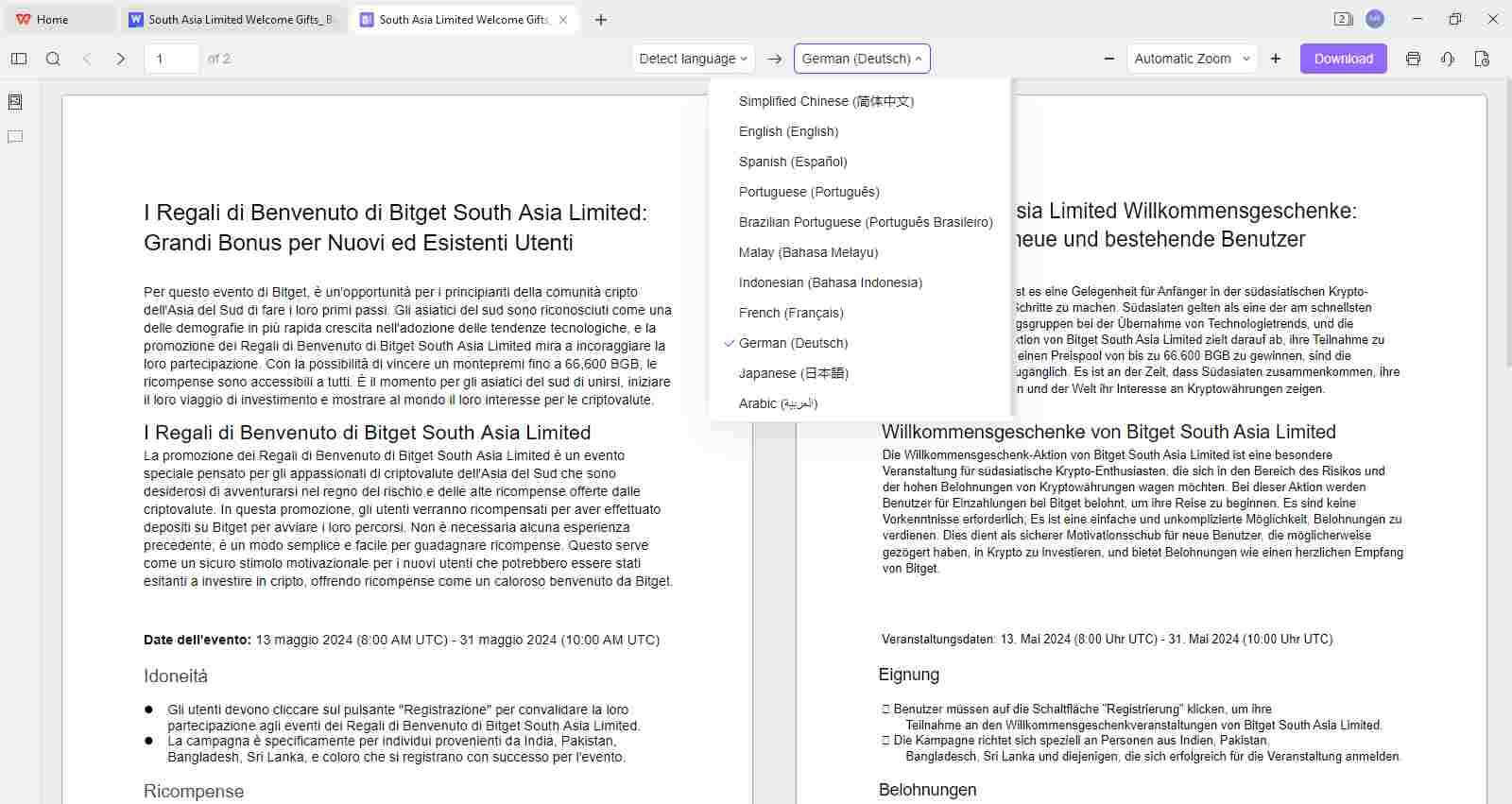Zoom in with the plus icon
The width and height of the screenshot is (1512, 804).
point(1276,59)
